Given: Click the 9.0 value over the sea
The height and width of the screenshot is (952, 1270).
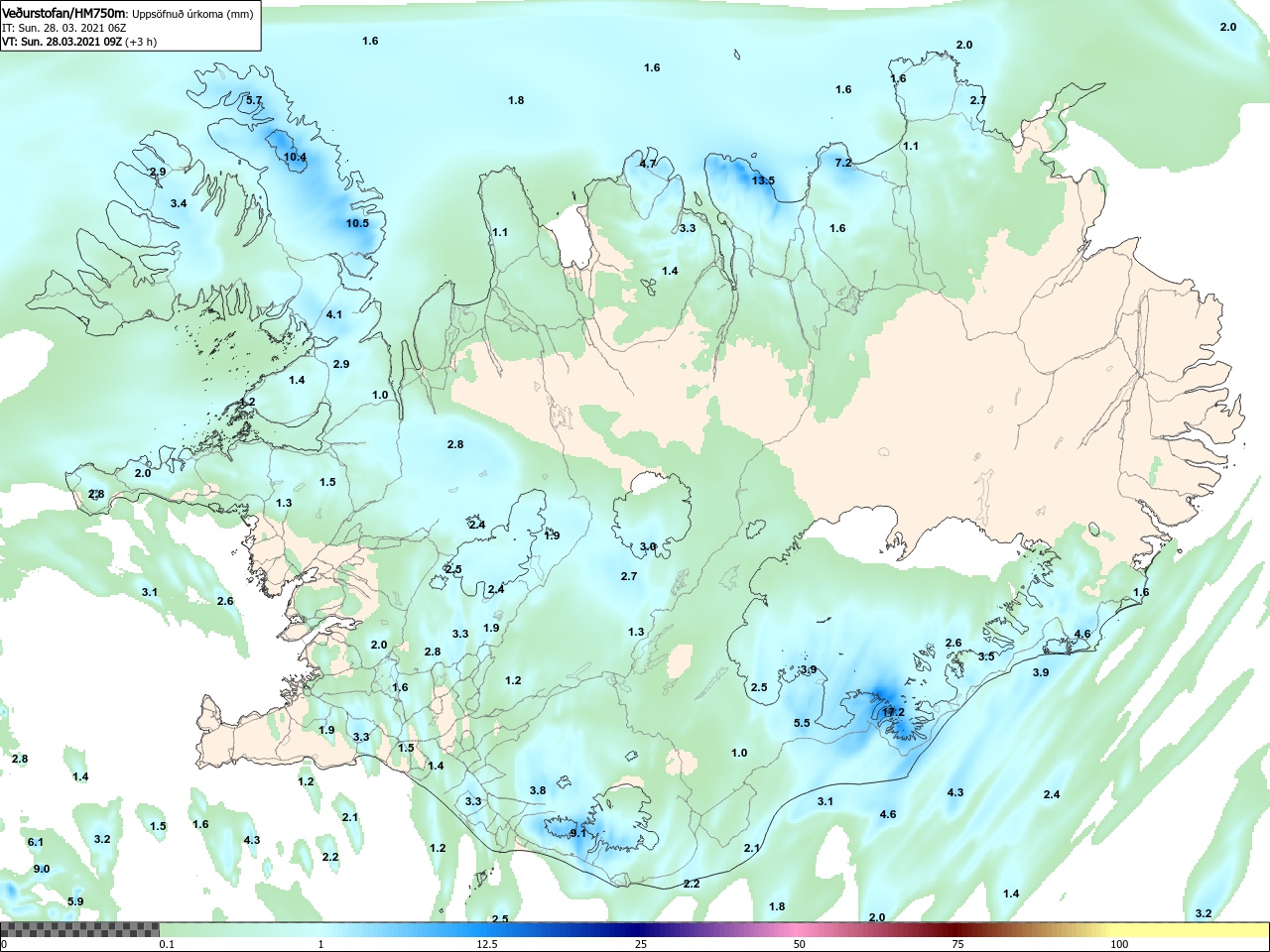Looking at the screenshot, I should pos(42,869).
